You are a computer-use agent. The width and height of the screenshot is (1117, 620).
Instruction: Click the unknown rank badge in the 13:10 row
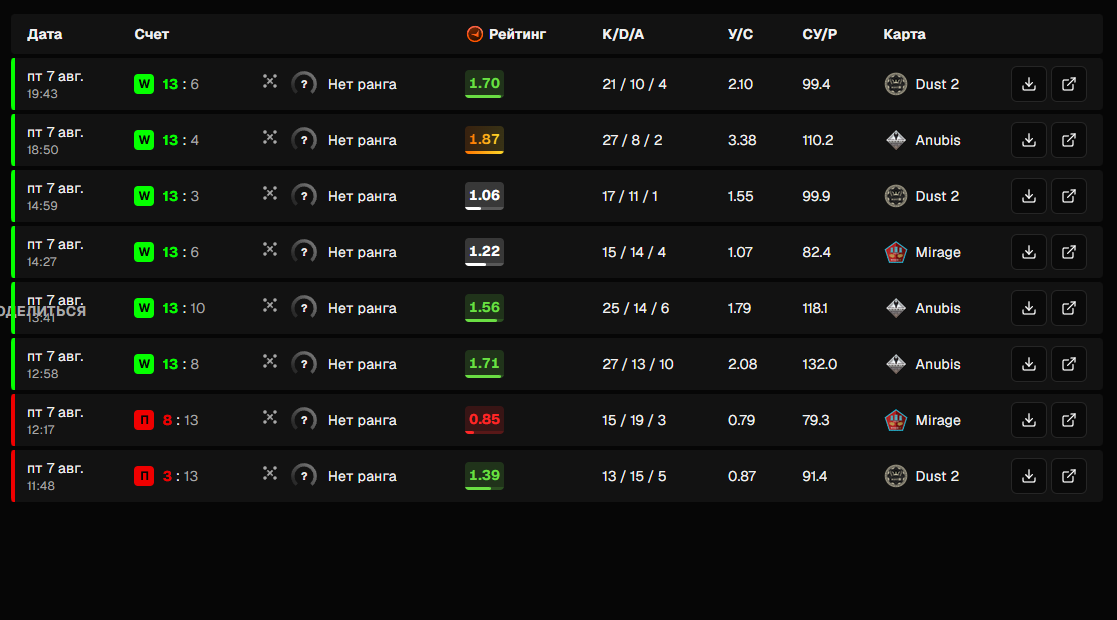point(304,308)
